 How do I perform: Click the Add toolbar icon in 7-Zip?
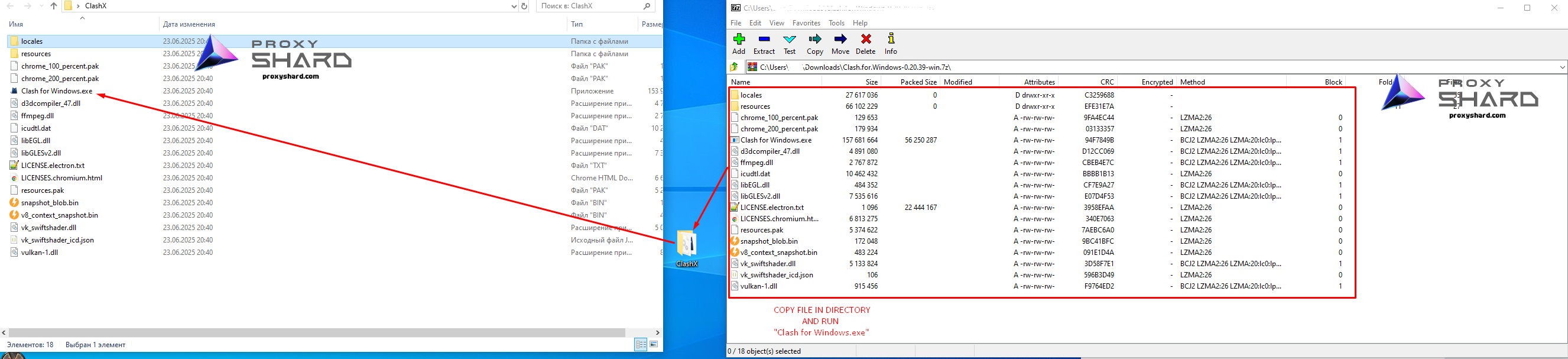click(738, 43)
